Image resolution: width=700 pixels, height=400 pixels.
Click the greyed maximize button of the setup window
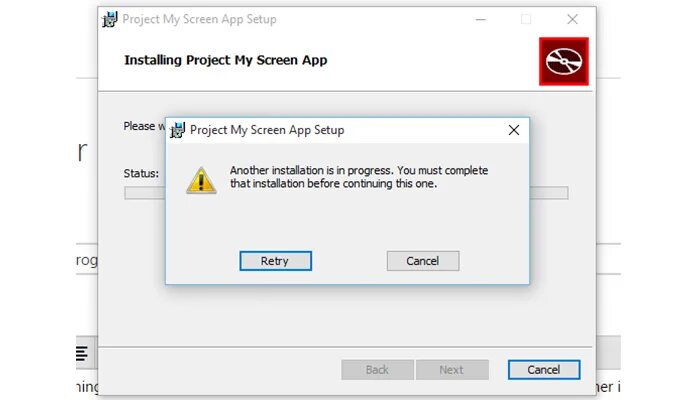(526, 19)
